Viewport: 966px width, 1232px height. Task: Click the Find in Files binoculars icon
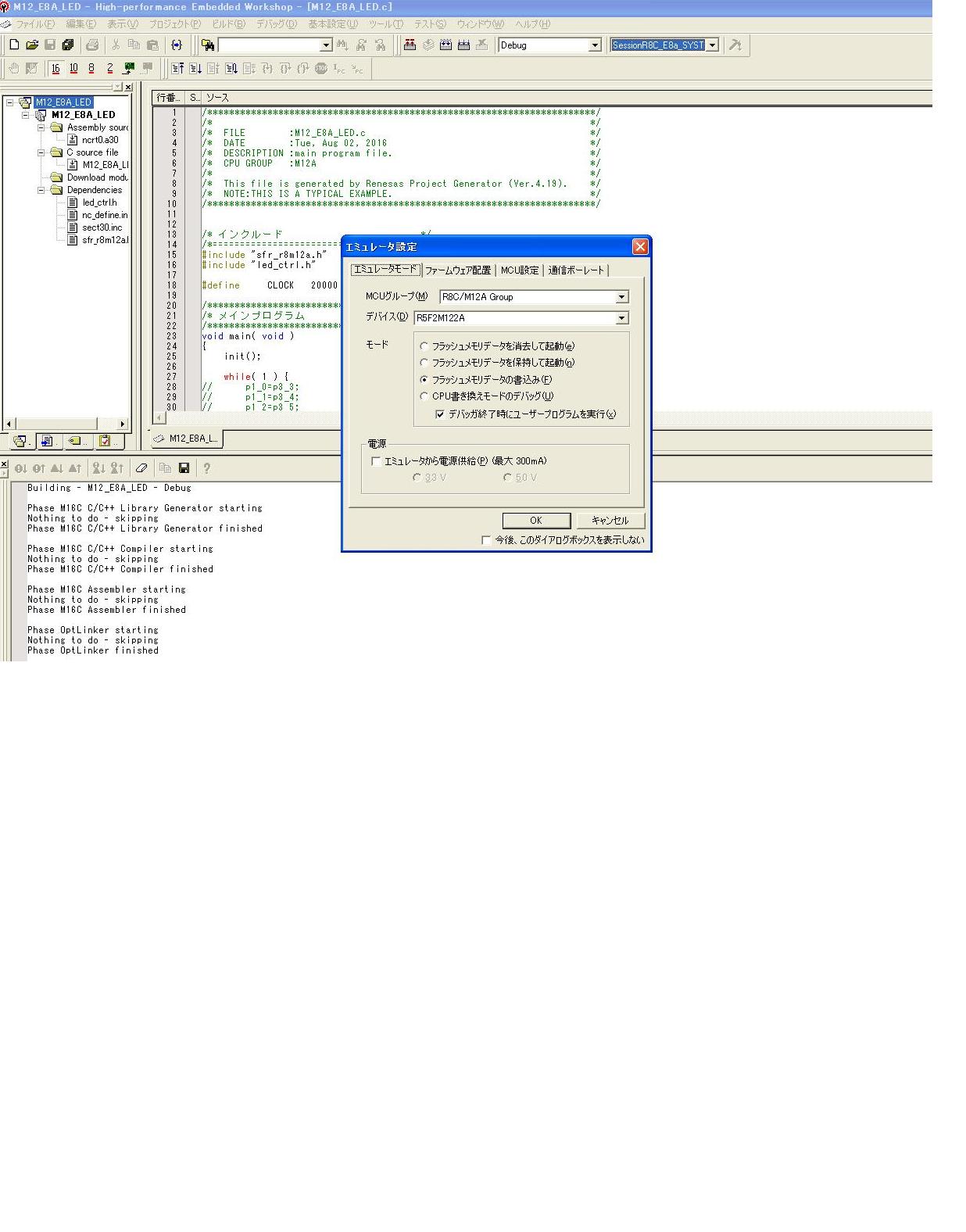click(207, 45)
